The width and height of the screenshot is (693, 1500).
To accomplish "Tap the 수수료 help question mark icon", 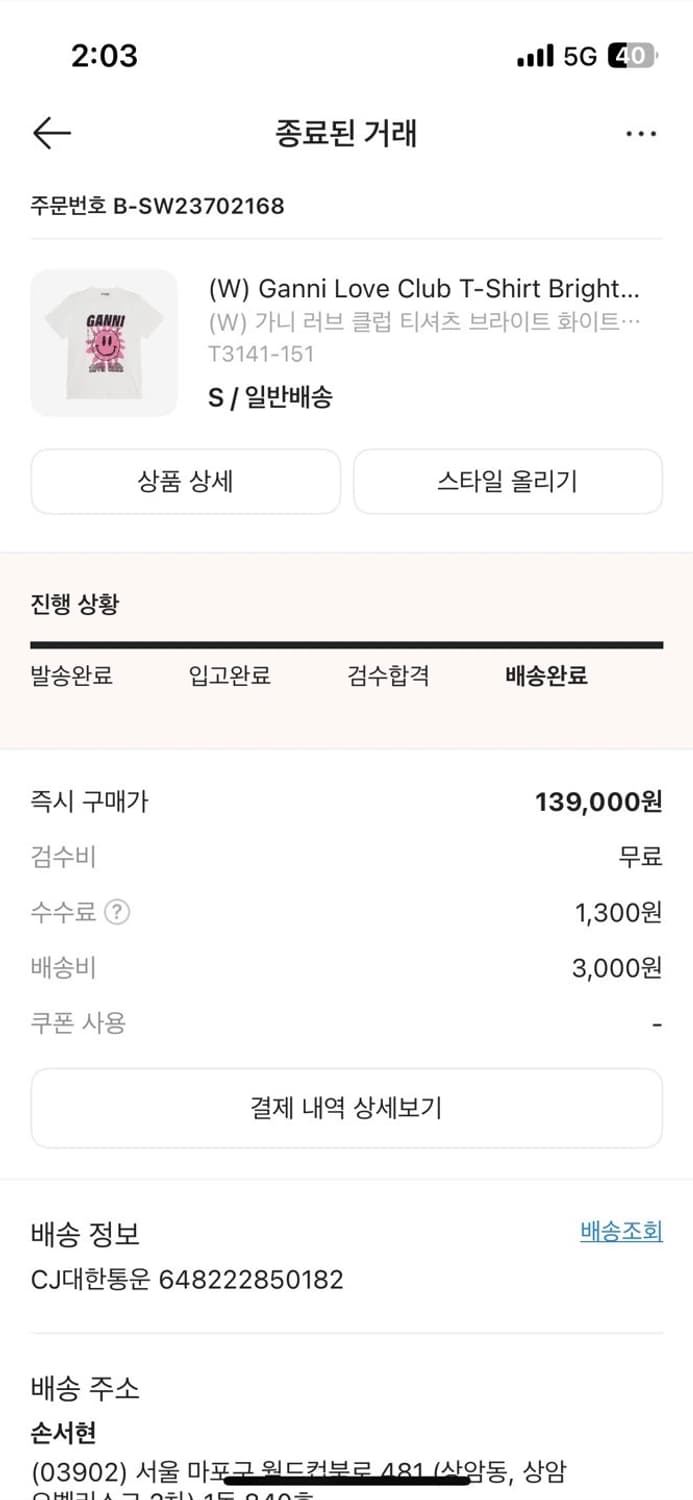I will point(118,912).
